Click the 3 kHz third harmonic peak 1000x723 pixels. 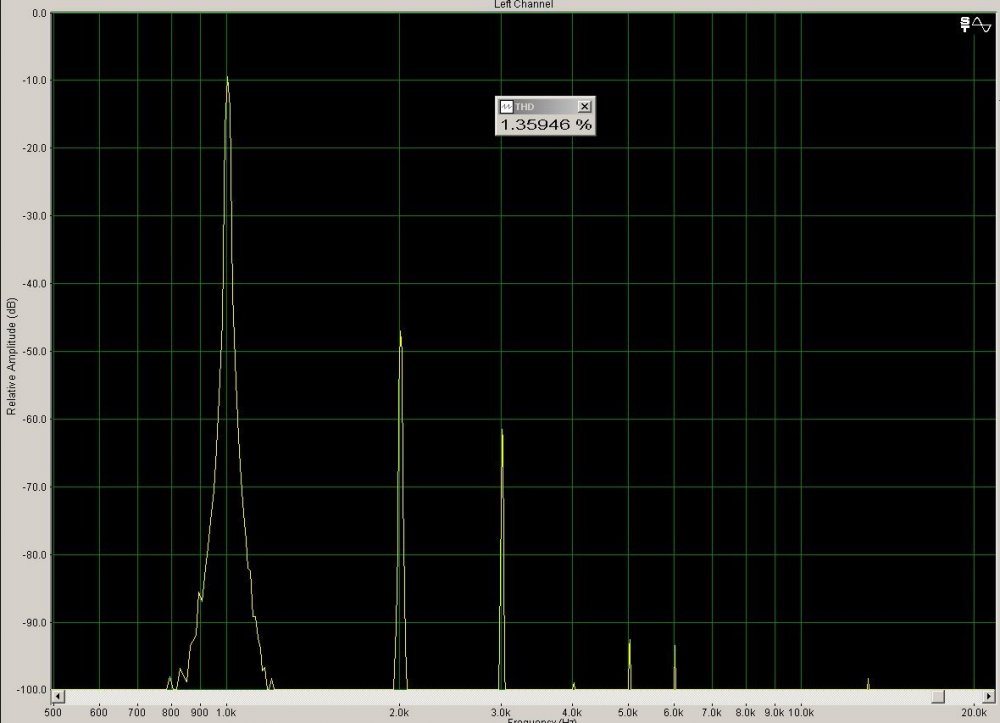[x=502, y=431]
